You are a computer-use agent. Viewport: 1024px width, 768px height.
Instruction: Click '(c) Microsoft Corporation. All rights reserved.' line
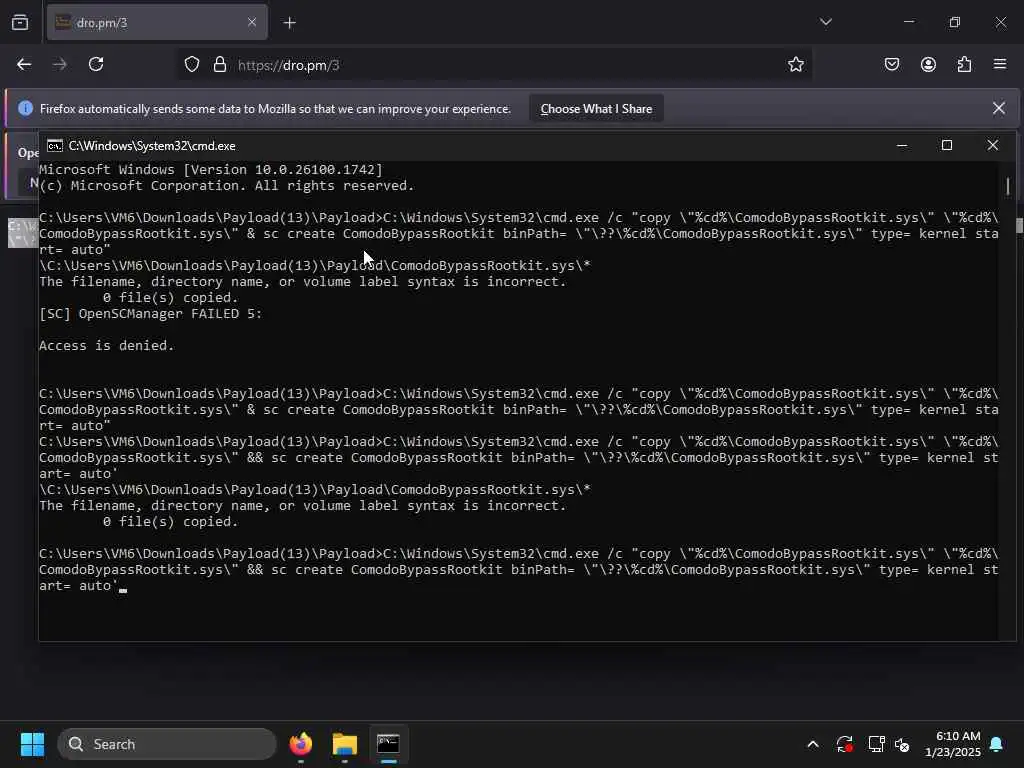coord(226,185)
